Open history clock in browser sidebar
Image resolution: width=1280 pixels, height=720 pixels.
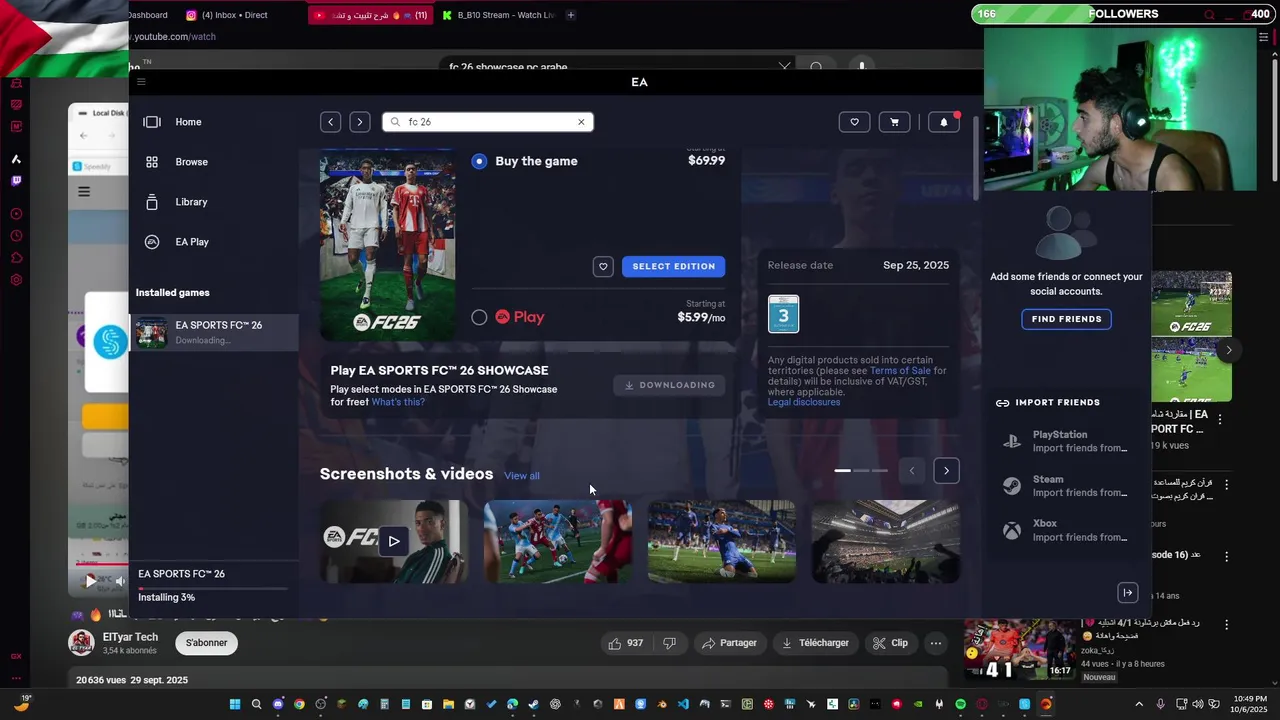pyautogui.click(x=16, y=236)
